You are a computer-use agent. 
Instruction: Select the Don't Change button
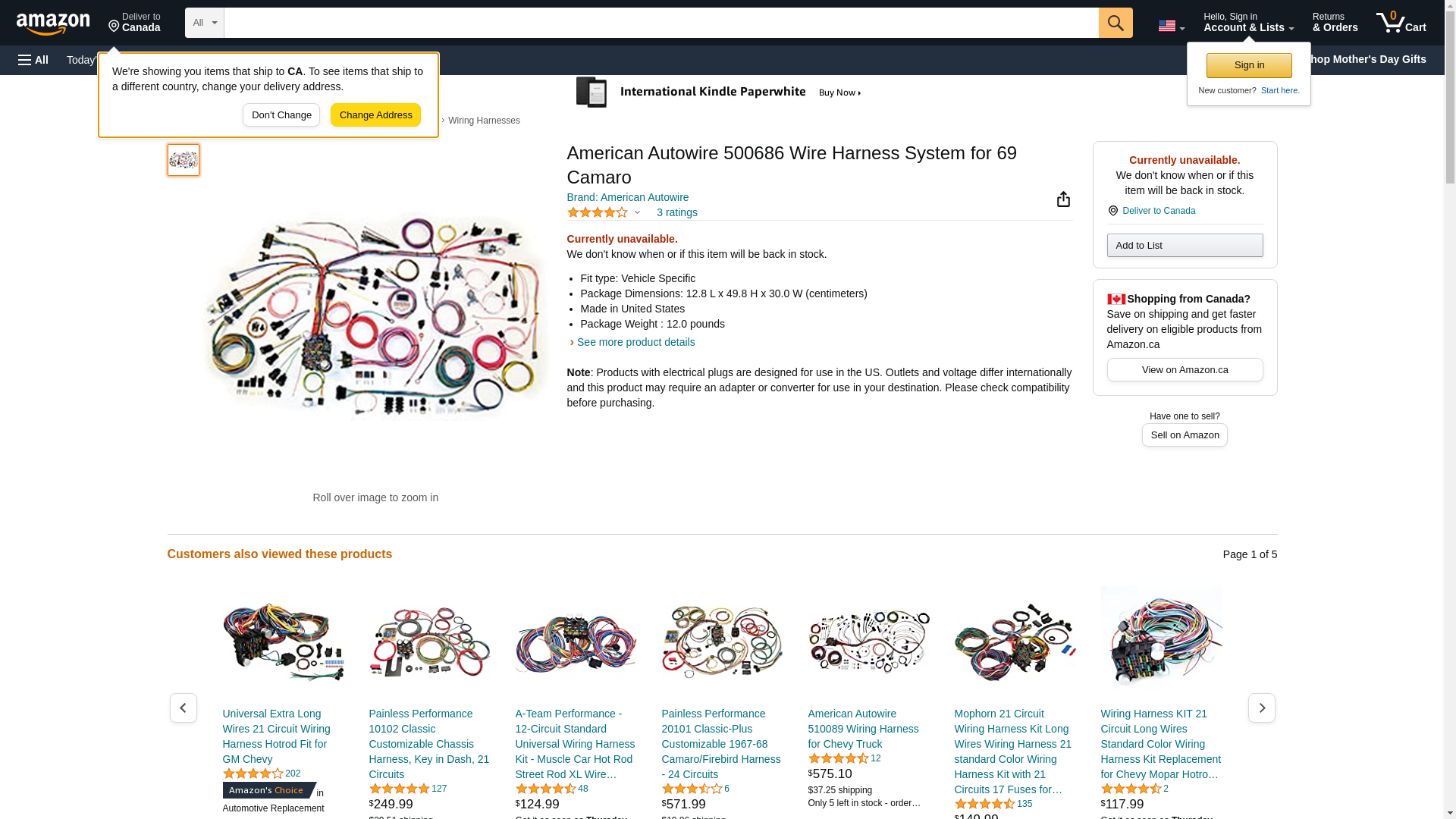coord(281,115)
